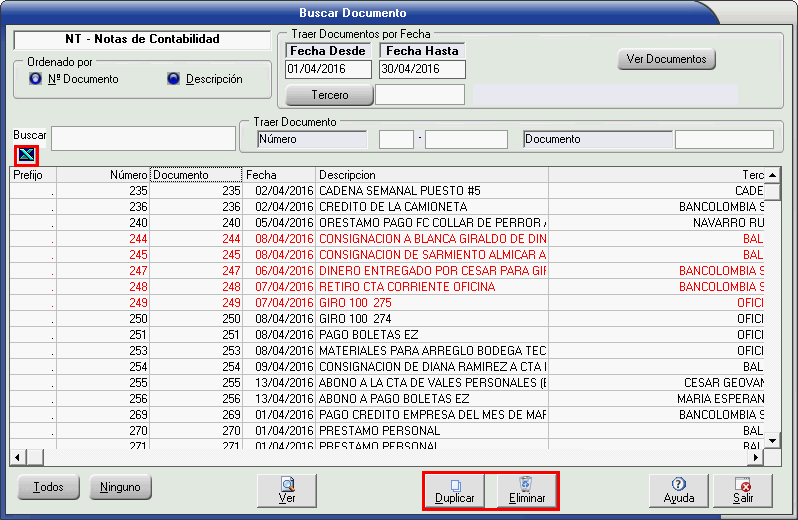Screen dimensions: 798x520
Task: Click the Tercero button
Action: 329,95
